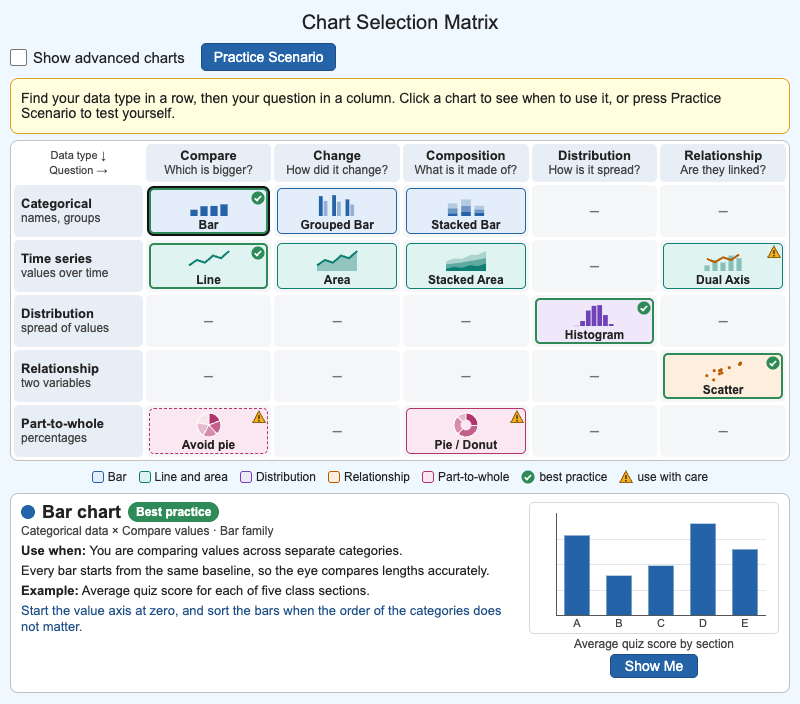Image resolution: width=800 pixels, height=704 pixels.
Task: Click the Part-to-whole legend color swatch
Action: click(428, 477)
